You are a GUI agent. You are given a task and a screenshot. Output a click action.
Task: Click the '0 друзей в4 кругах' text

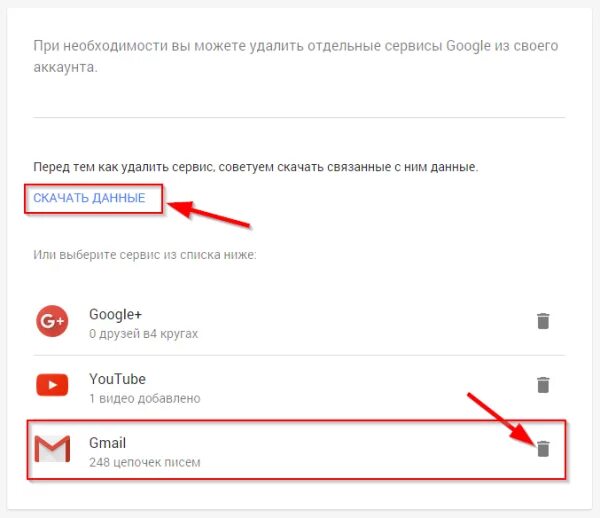pos(143,334)
